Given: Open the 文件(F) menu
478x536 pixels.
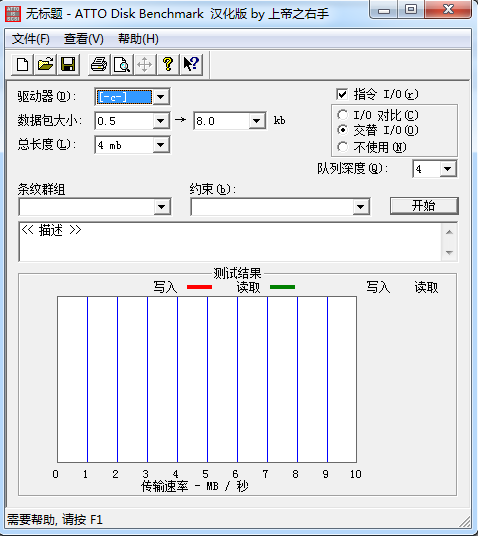Looking at the screenshot, I should tap(31, 39).
